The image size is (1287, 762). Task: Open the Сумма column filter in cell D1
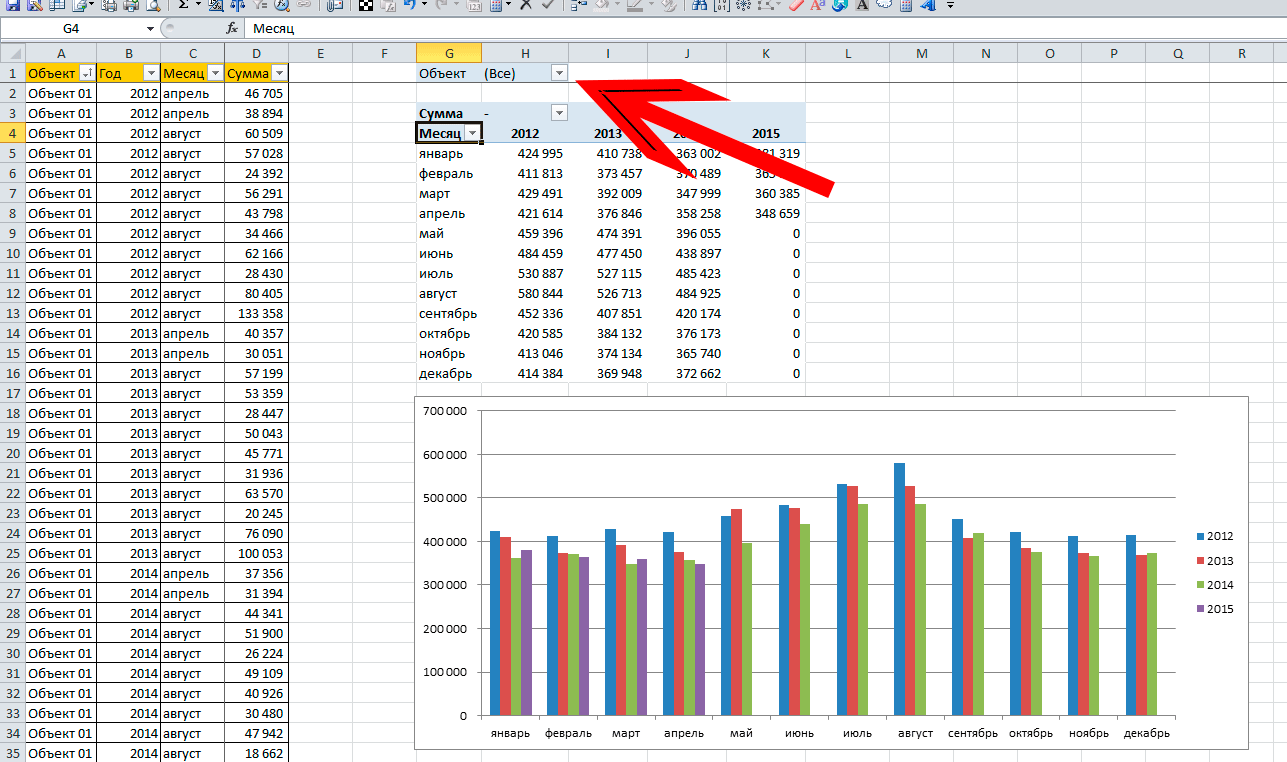coord(279,73)
